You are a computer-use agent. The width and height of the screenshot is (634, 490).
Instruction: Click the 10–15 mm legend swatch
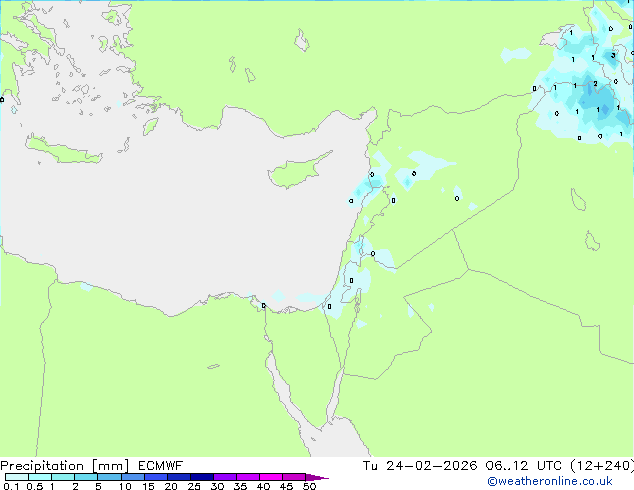tap(132, 477)
